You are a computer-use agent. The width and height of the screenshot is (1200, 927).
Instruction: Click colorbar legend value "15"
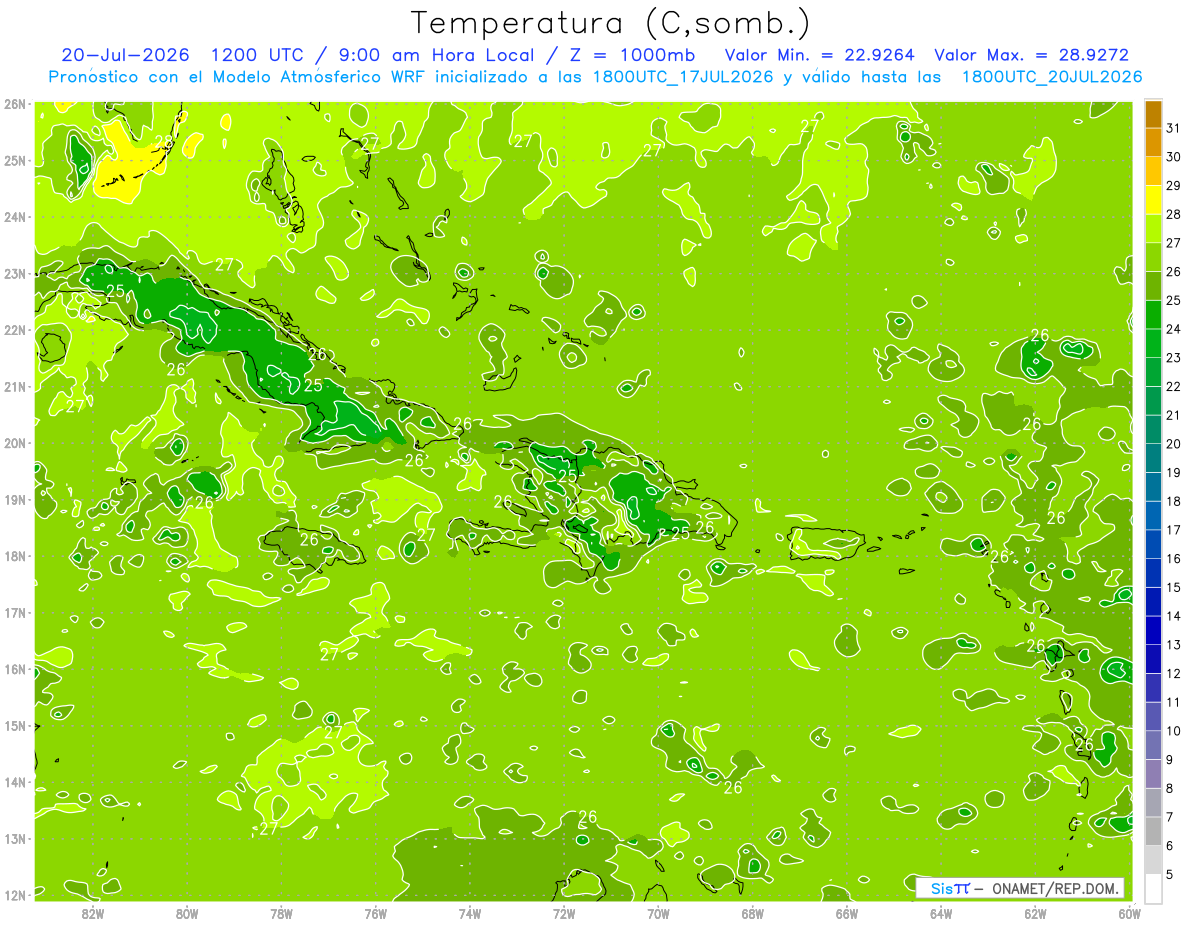point(1173,587)
